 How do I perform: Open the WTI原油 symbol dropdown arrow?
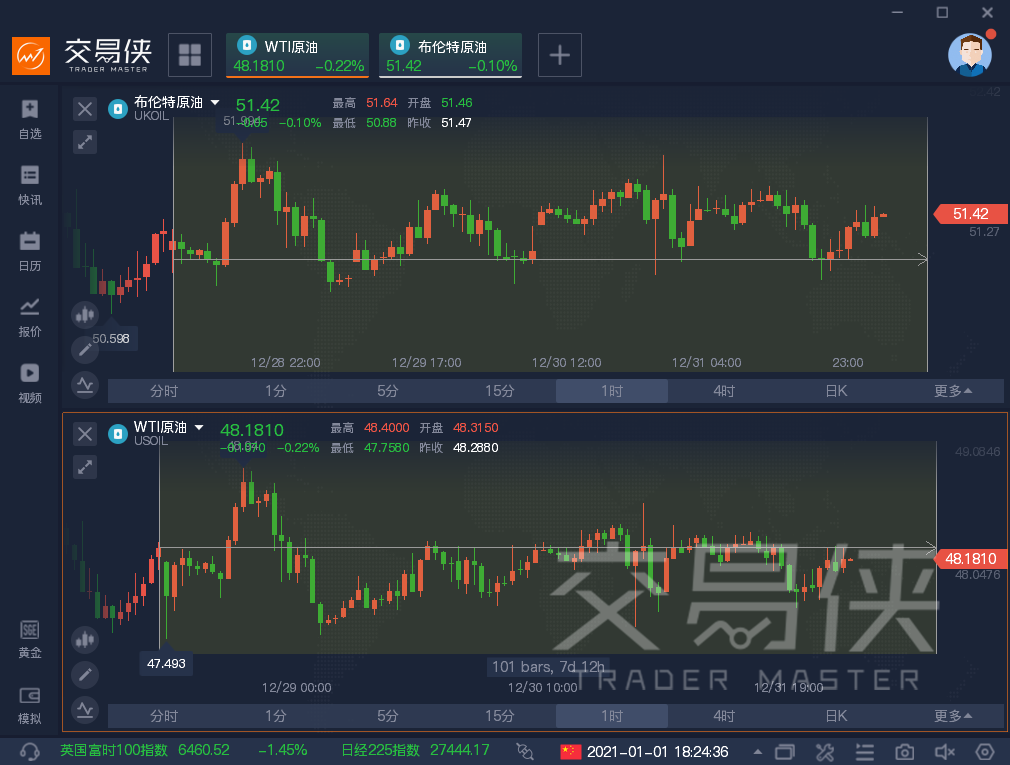[x=199, y=427]
